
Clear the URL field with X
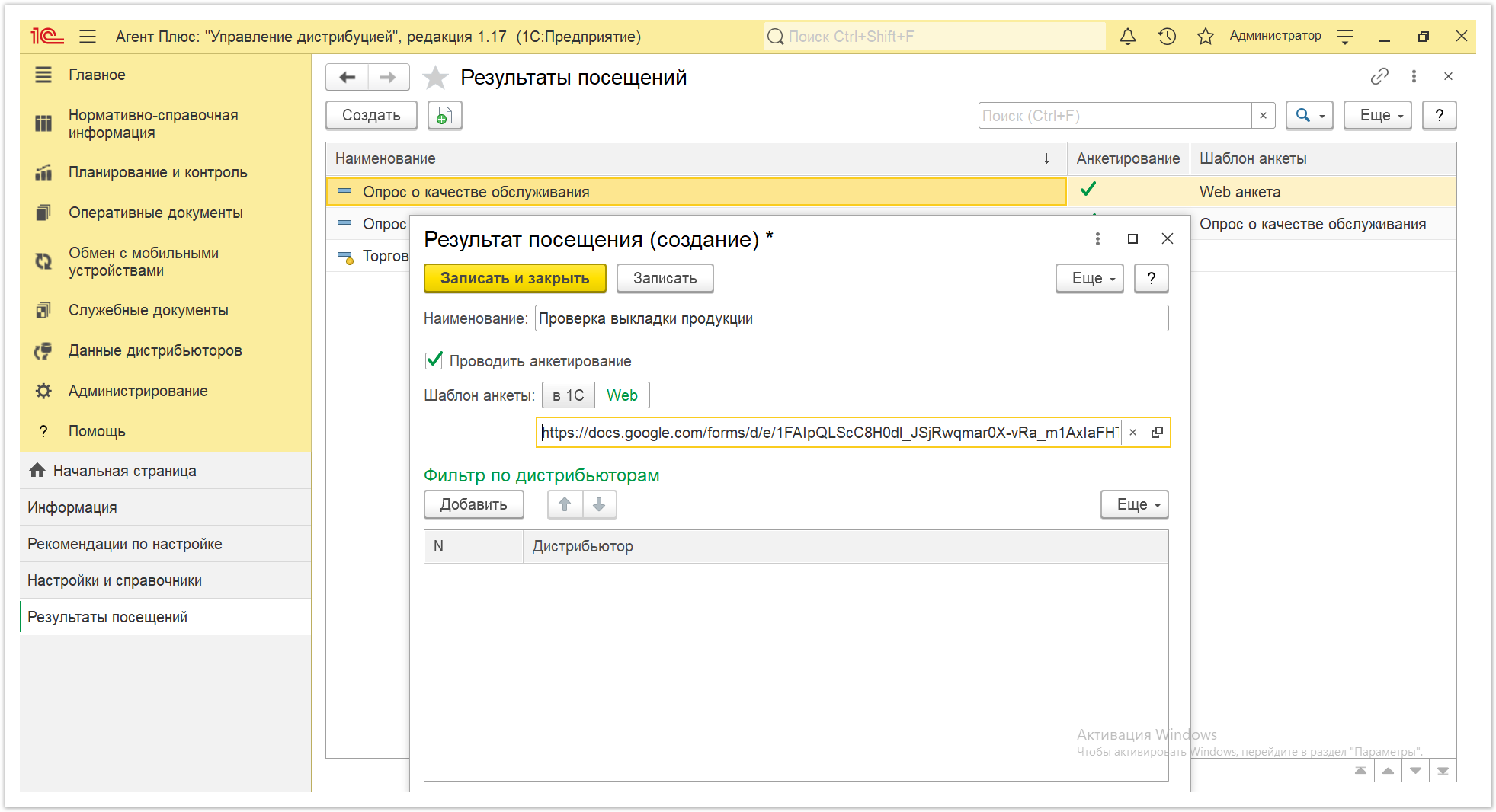click(x=1132, y=433)
